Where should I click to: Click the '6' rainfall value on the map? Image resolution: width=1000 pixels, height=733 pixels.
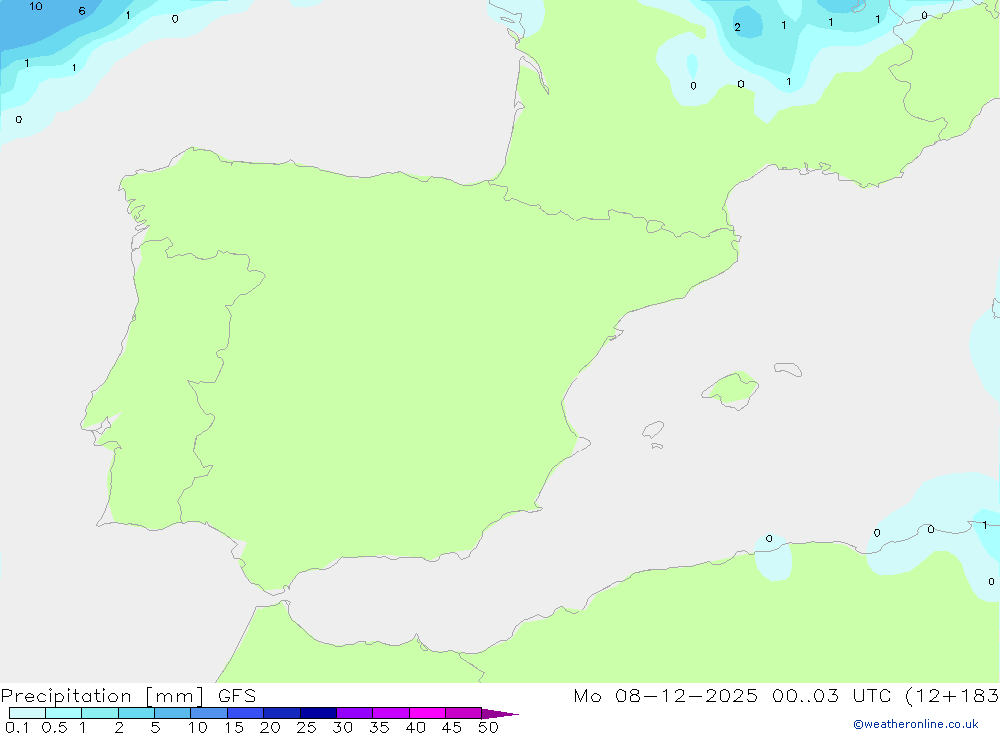[x=82, y=11]
